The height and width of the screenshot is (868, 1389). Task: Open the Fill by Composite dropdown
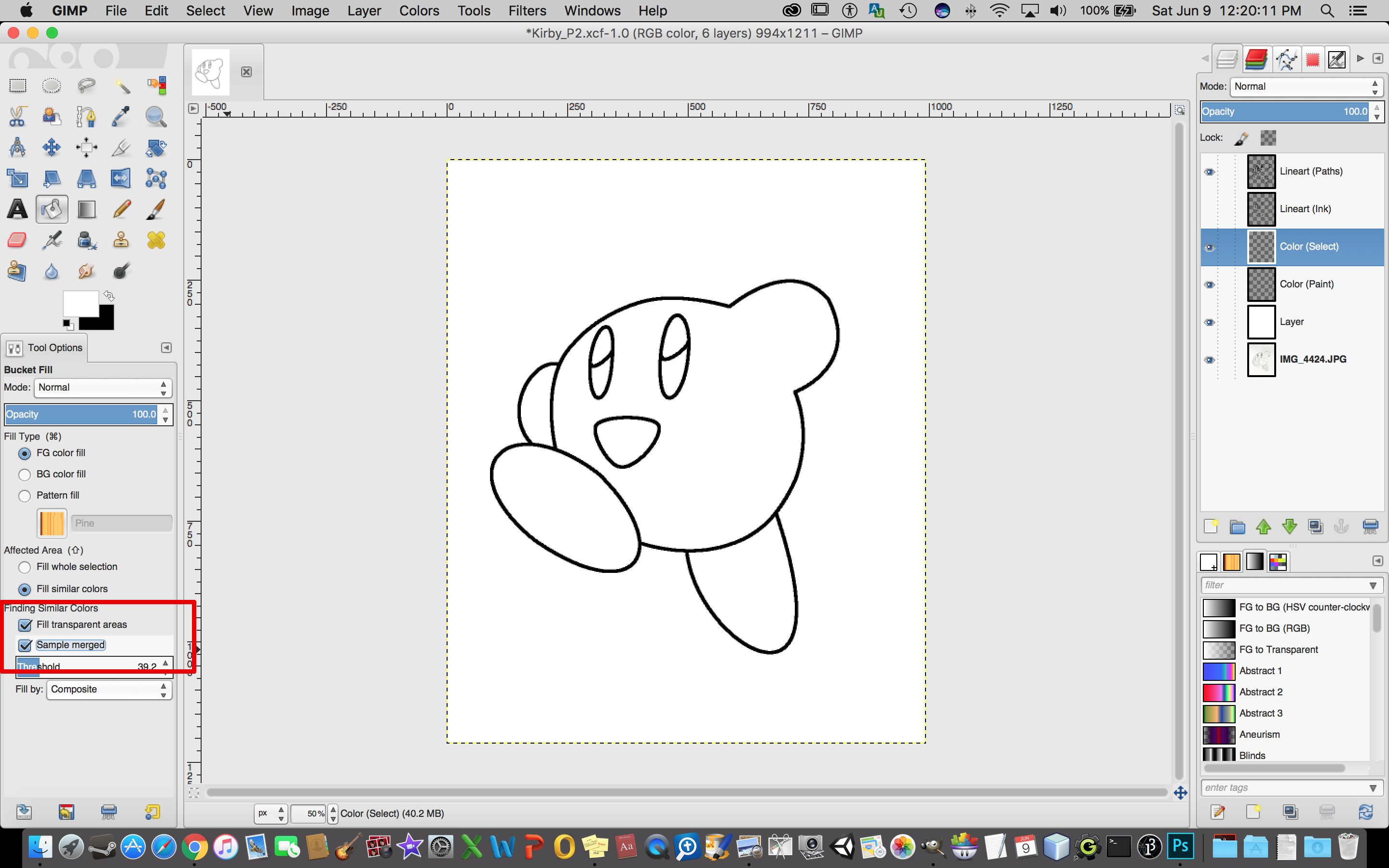[109, 690]
